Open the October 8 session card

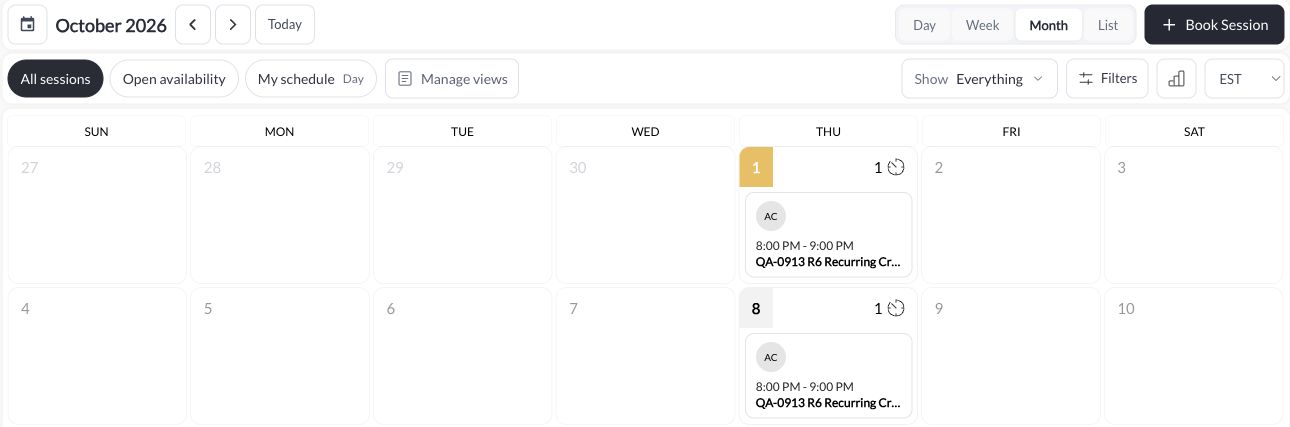coord(829,375)
